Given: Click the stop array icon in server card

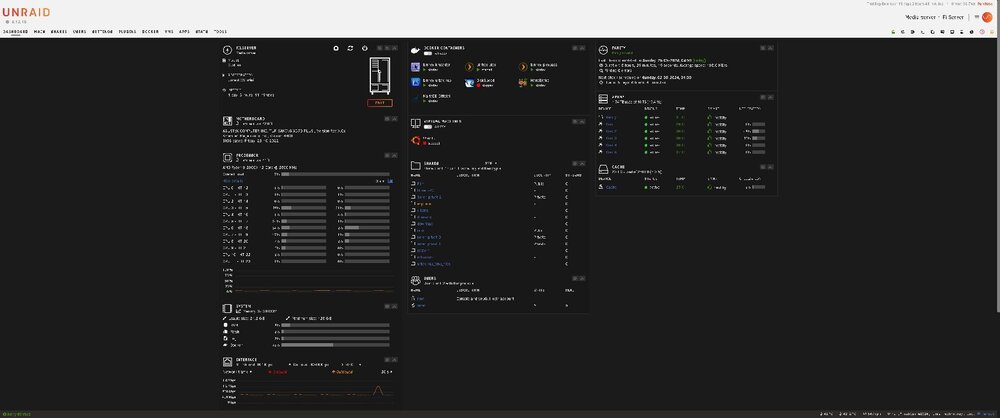Looking at the screenshot, I should [x=336, y=48].
